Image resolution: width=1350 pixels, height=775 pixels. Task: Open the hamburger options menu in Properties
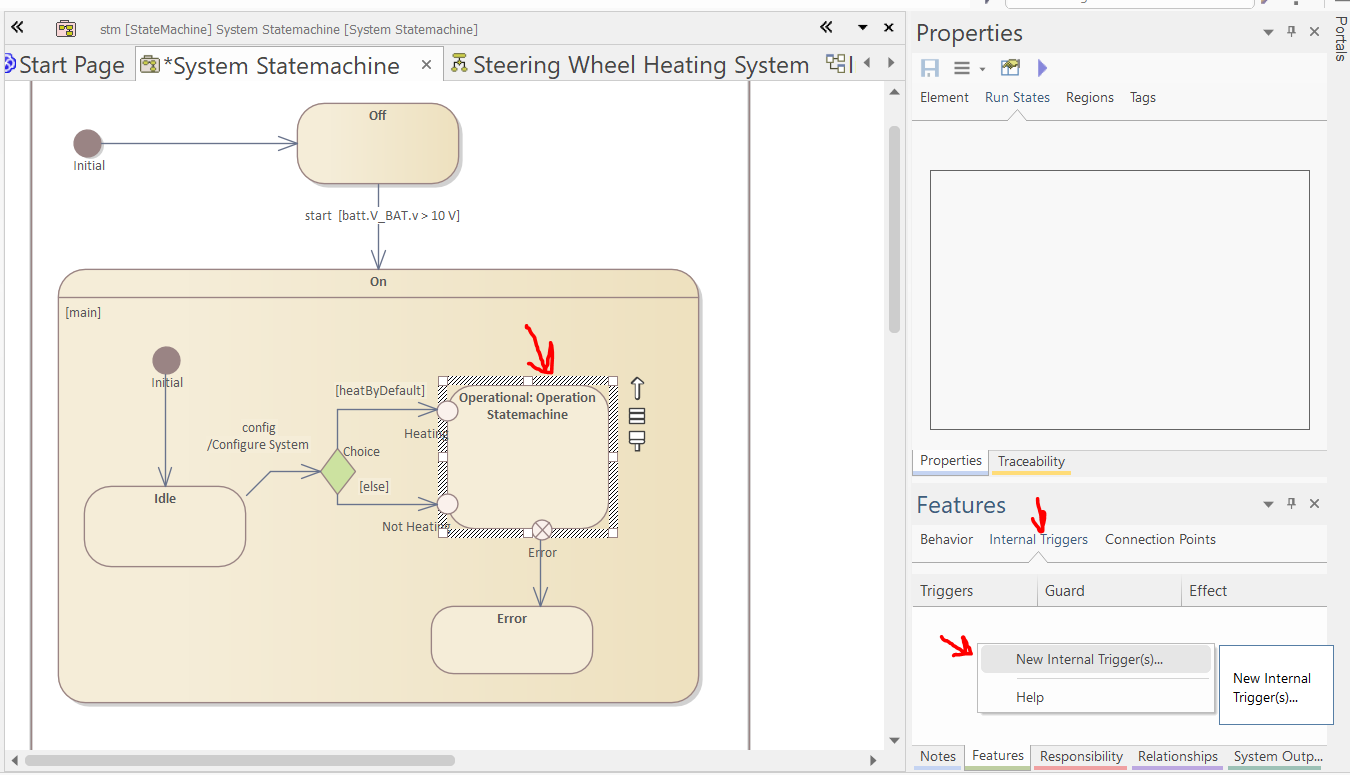tap(962, 68)
